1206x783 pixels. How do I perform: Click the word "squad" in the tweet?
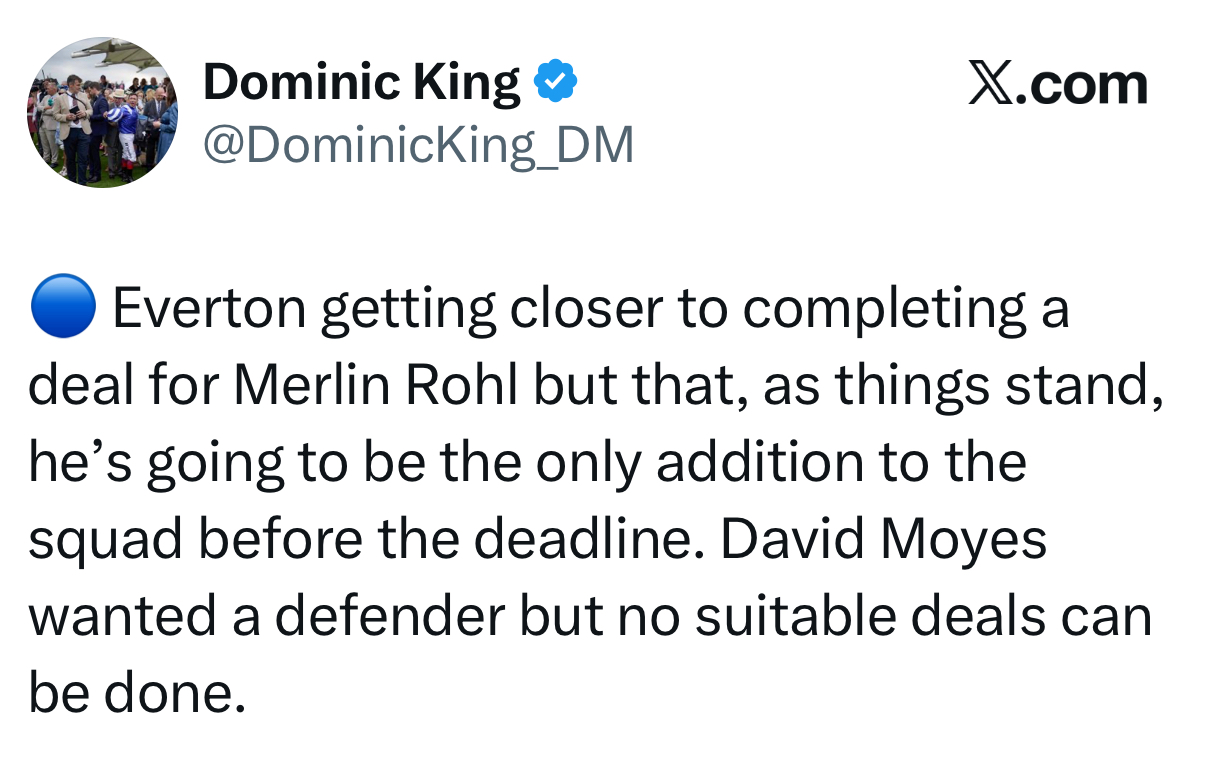pos(105,540)
